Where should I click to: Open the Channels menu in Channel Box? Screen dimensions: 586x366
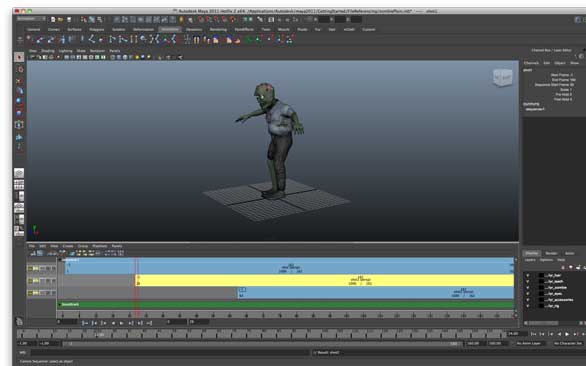point(531,63)
